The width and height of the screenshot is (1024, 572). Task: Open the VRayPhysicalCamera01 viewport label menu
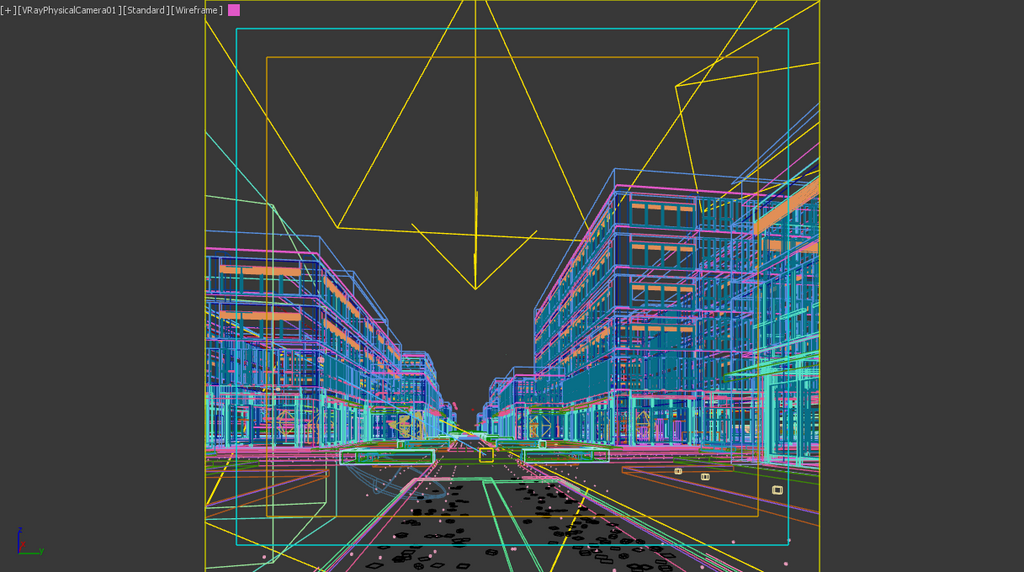coord(68,10)
